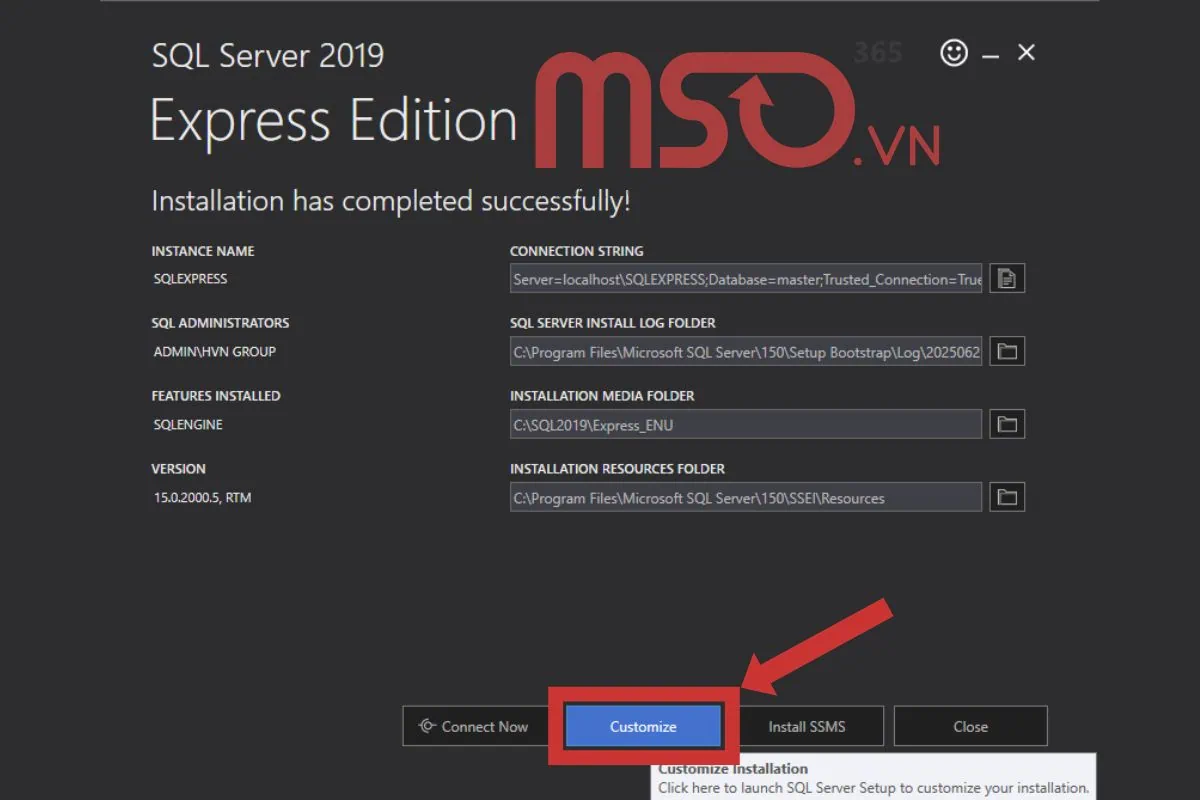
Task: Select the install log folder path field
Action: click(745, 351)
